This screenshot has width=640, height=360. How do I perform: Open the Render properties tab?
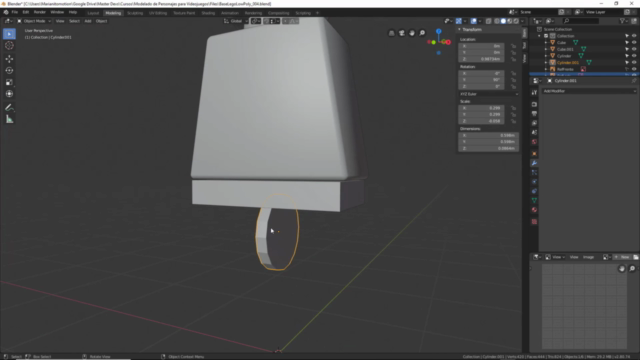click(x=534, y=104)
